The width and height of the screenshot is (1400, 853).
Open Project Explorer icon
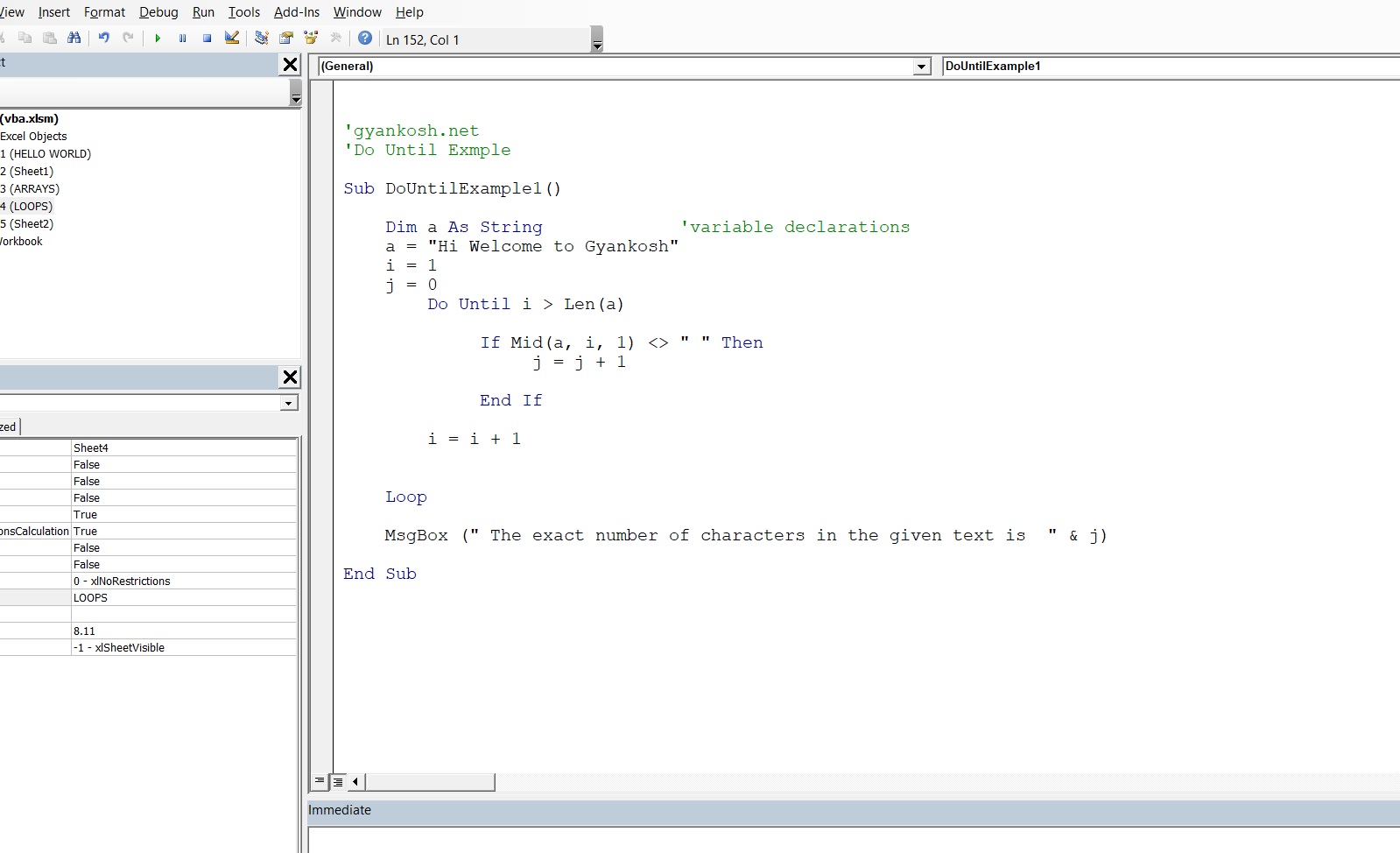coord(261,39)
